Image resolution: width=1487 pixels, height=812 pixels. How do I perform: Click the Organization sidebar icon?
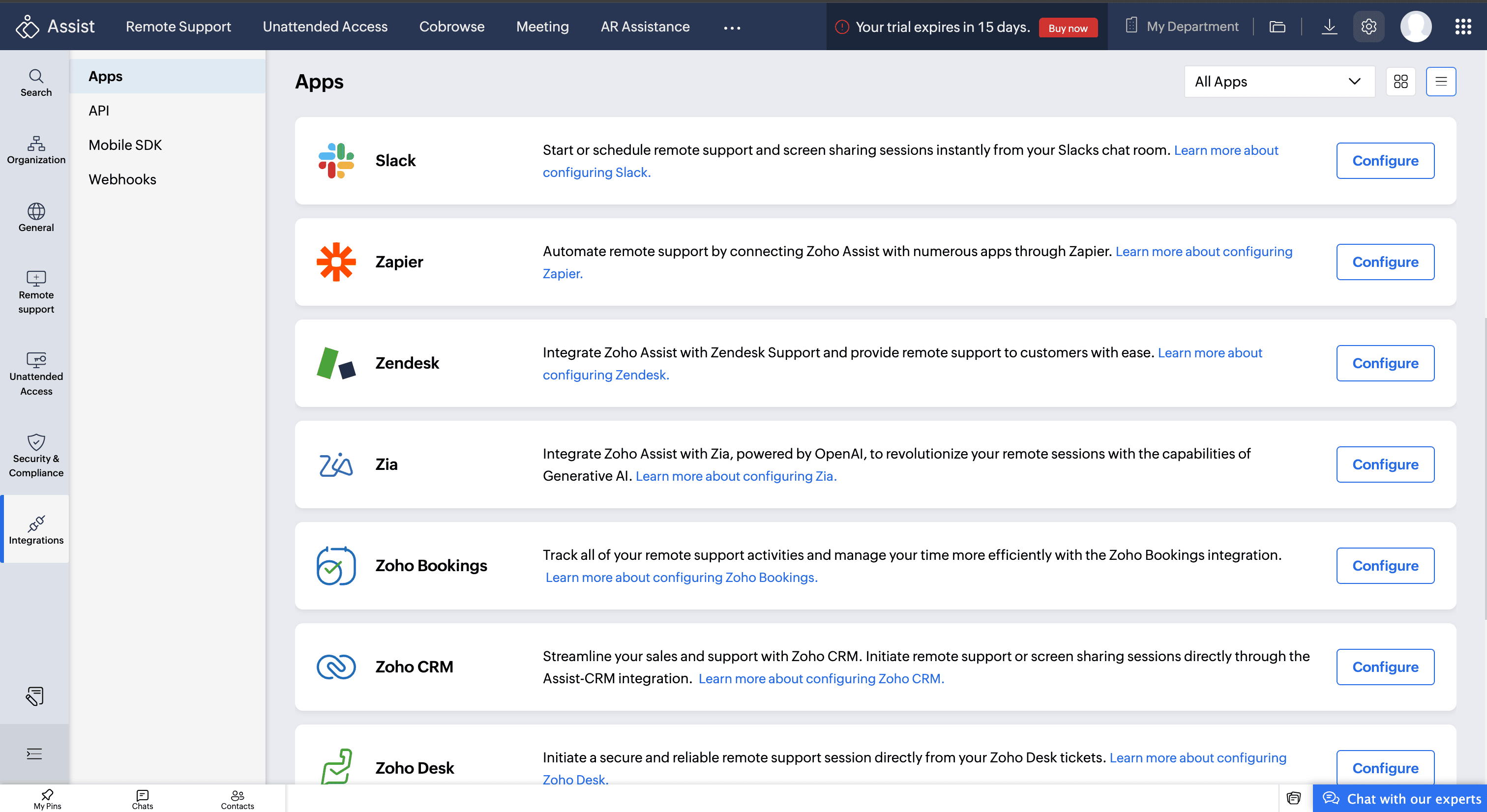pos(36,149)
